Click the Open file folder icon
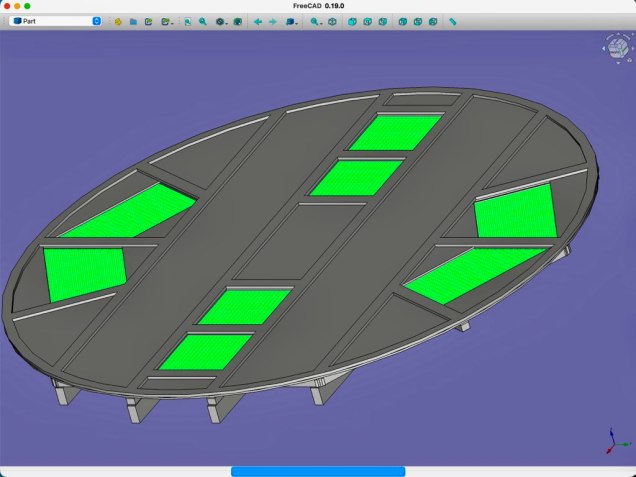This screenshot has height=477, width=636. (132, 21)
